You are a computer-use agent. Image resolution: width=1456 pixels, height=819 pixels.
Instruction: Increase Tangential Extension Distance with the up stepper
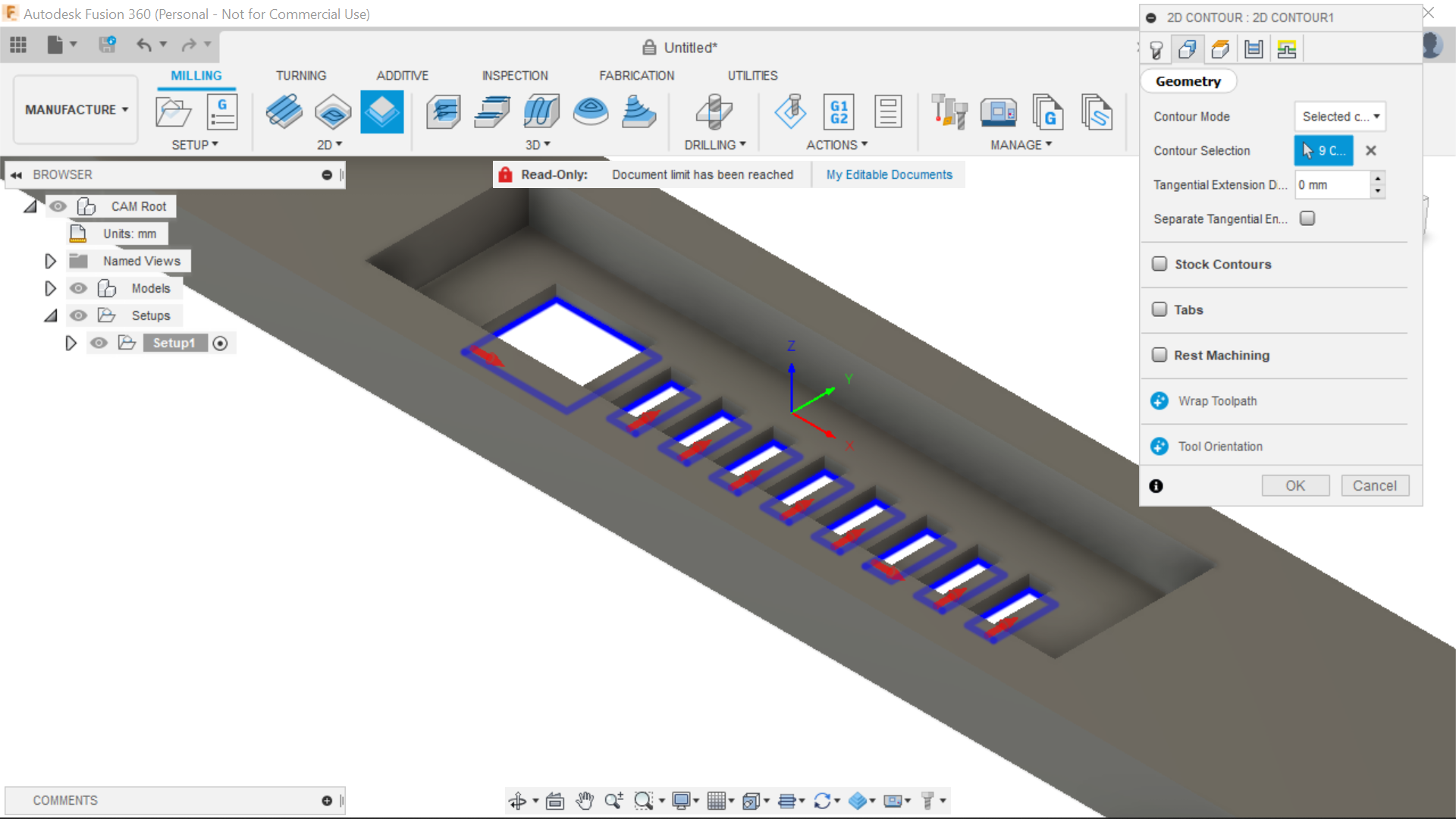(x=1377, y=180)
